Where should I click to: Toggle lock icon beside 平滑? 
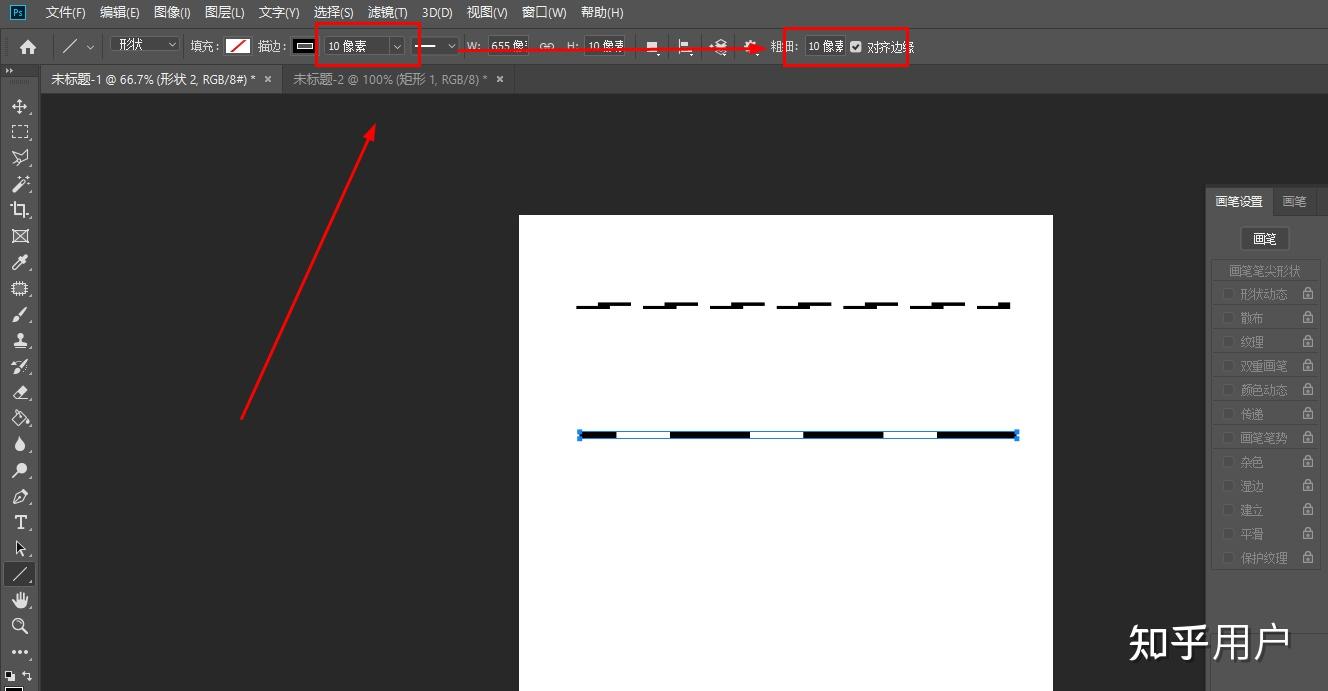click(1307, 533)
